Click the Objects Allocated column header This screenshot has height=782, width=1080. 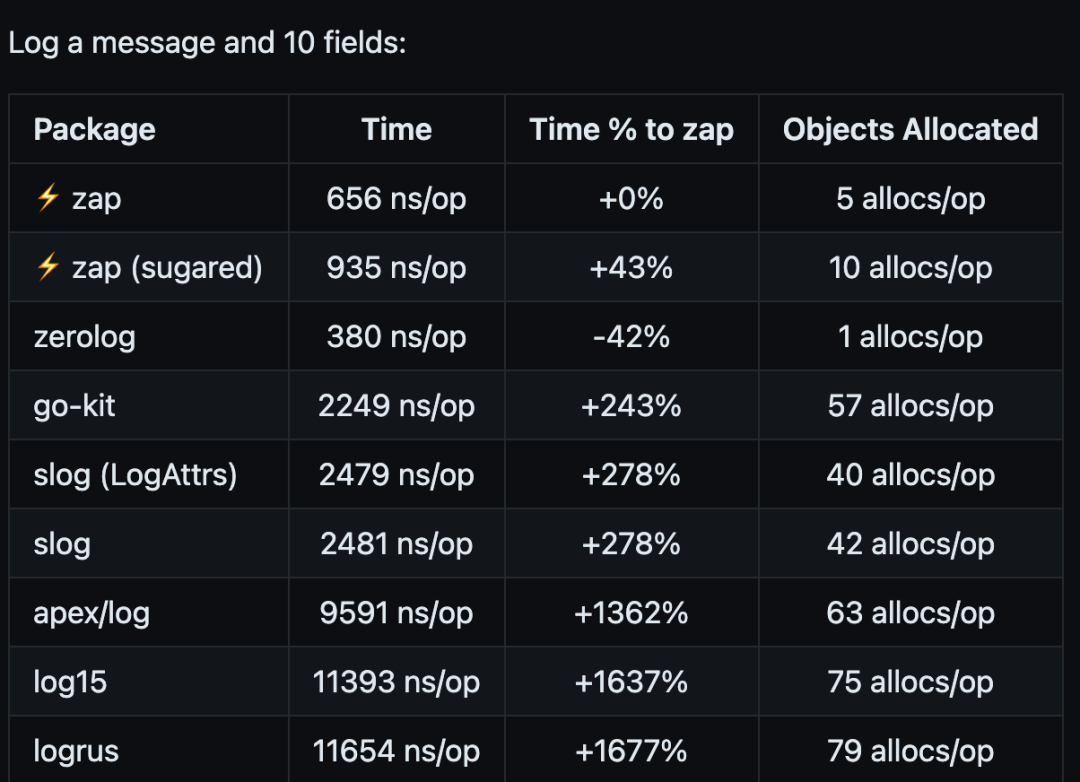(x=910, y=129)
